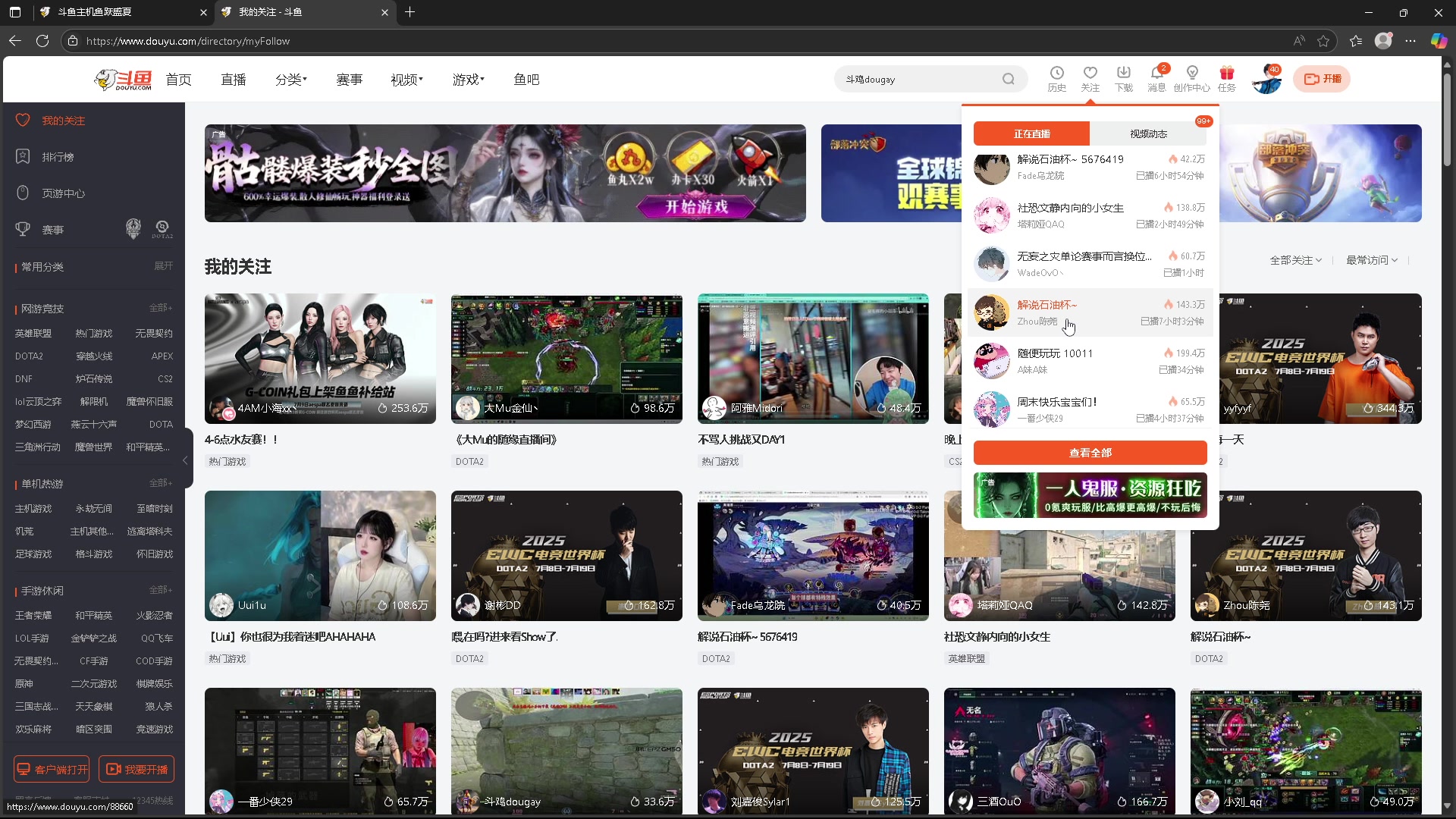Open the 视频 dropdown in navigation
Image resolution: width=1456 pixels, height=819 pixels.
[x=406, y=80]
